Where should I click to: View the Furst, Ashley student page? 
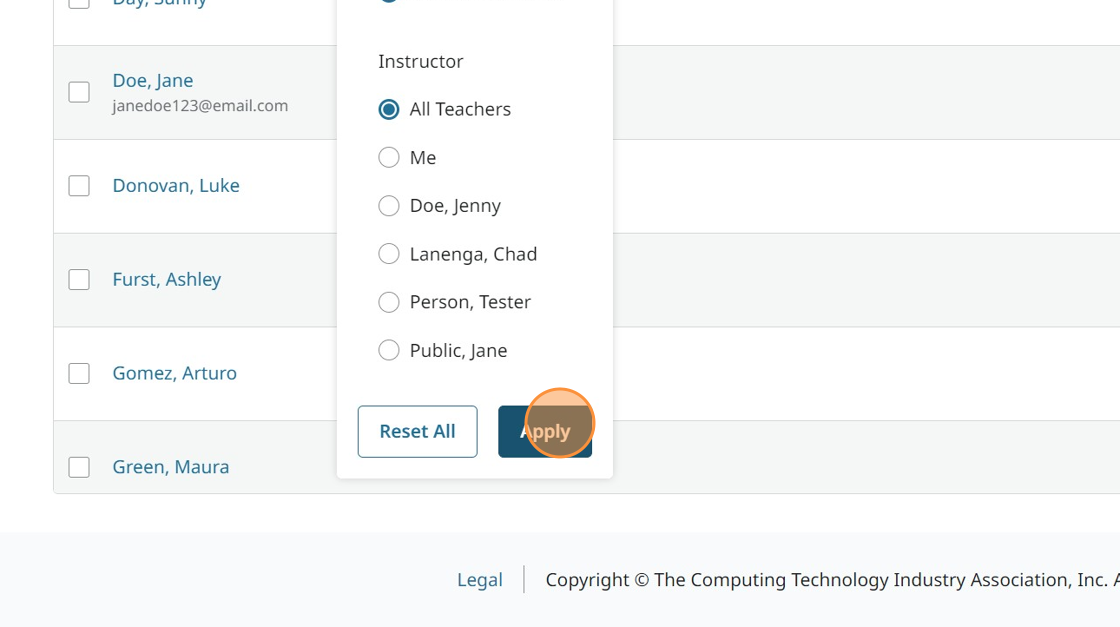167,279
